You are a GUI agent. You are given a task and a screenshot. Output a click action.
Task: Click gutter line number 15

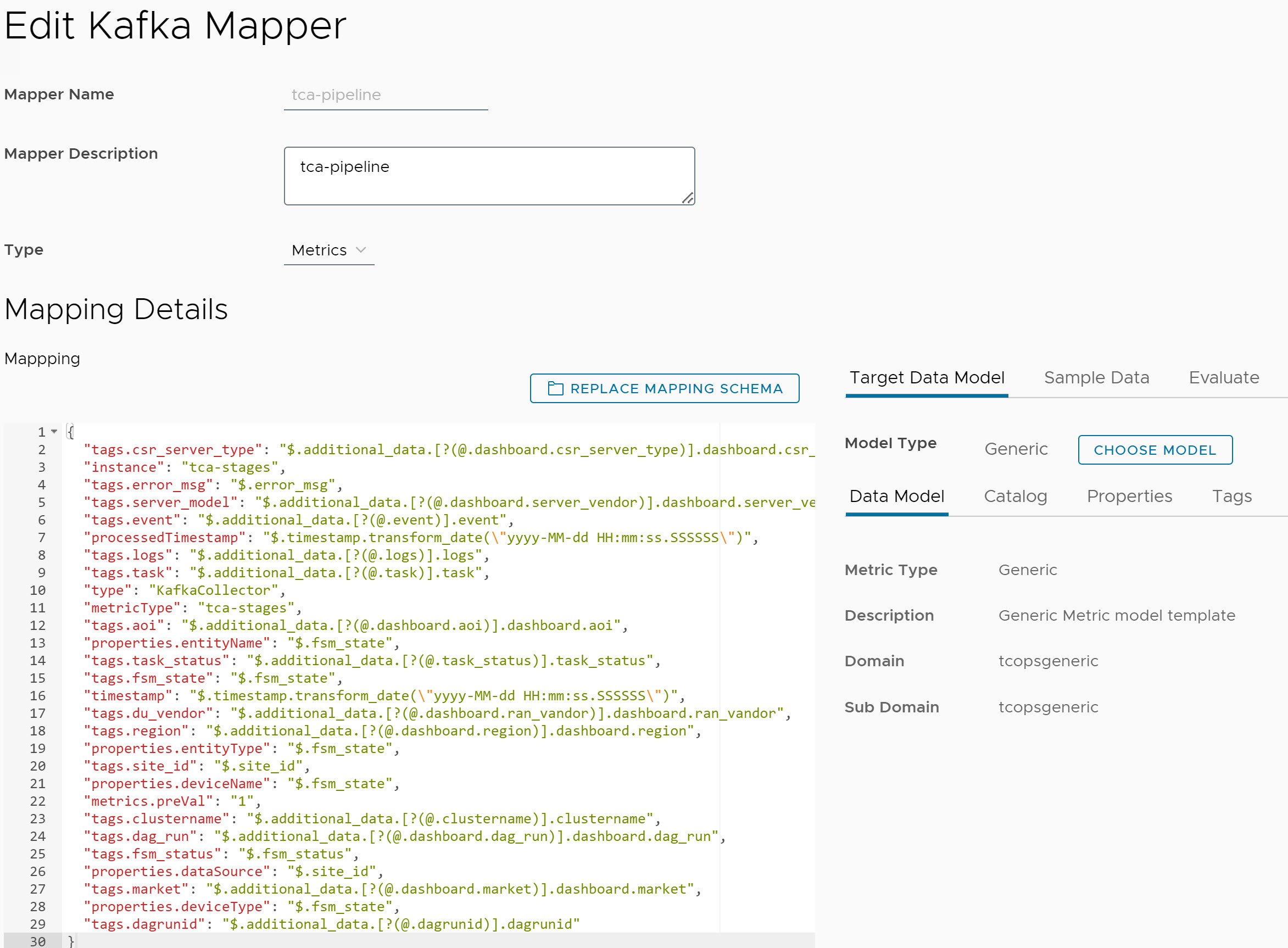38,678
